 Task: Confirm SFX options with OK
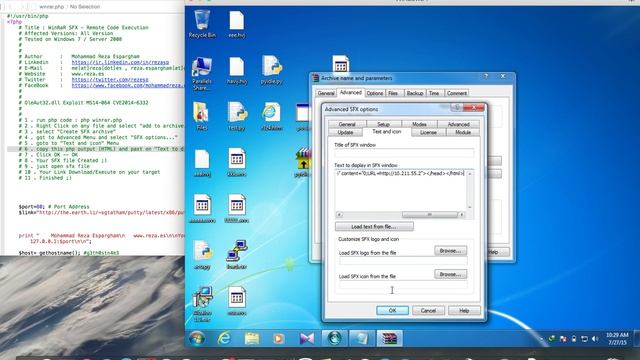[x=392, y=311]
